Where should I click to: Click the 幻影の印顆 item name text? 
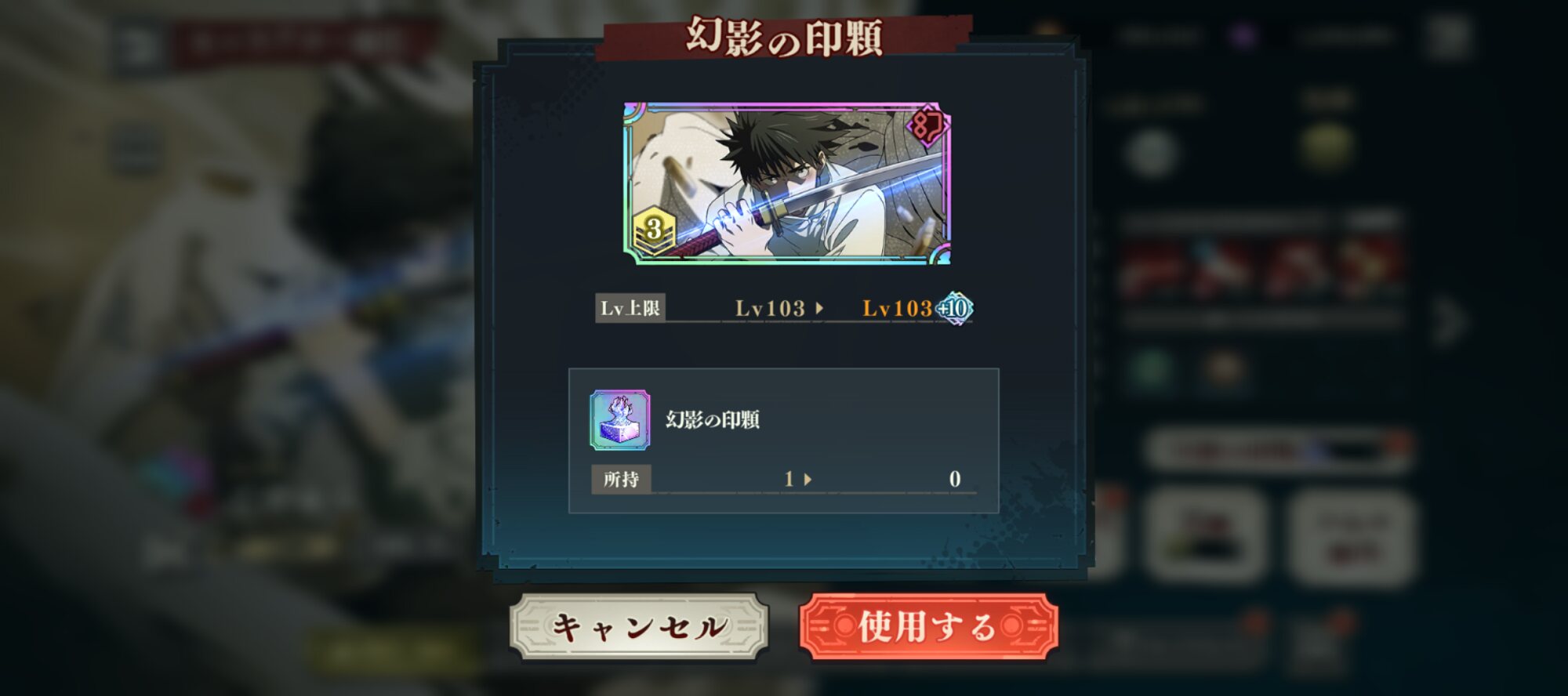point(713,420)
